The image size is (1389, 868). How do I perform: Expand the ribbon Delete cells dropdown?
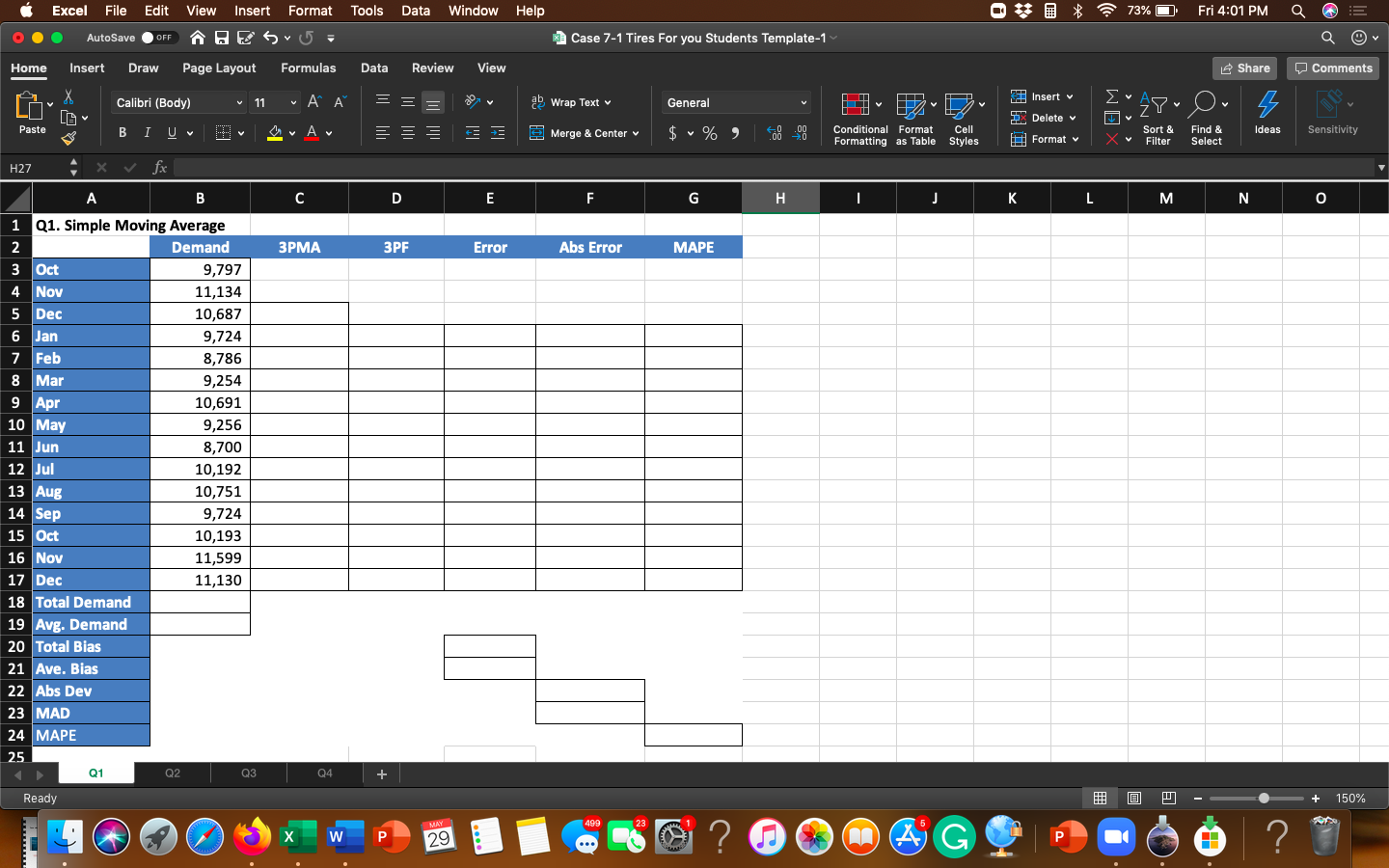(x=1072, y=118)
